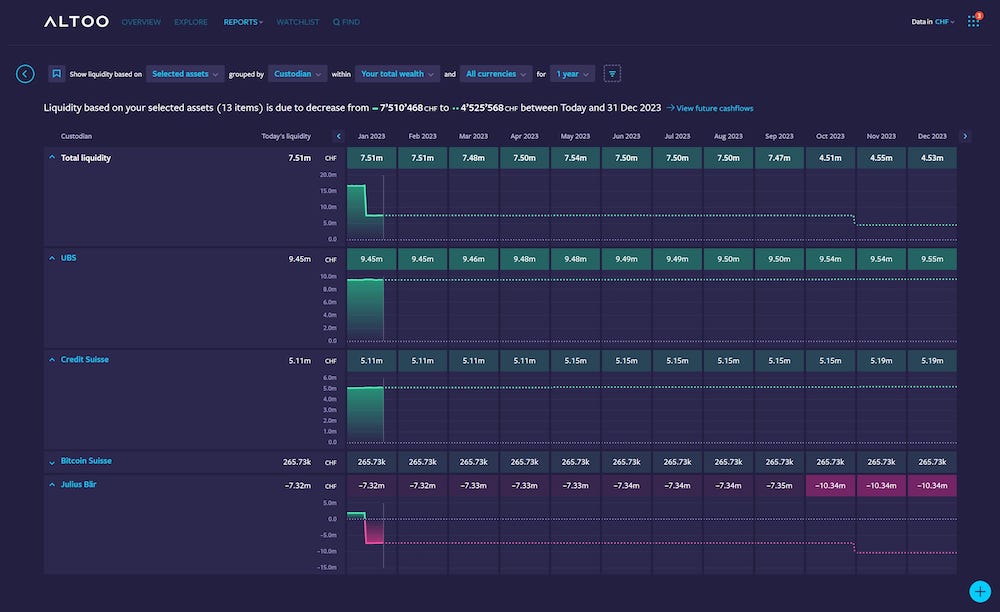Select the Dec 2023 column header

pos(931,136)
